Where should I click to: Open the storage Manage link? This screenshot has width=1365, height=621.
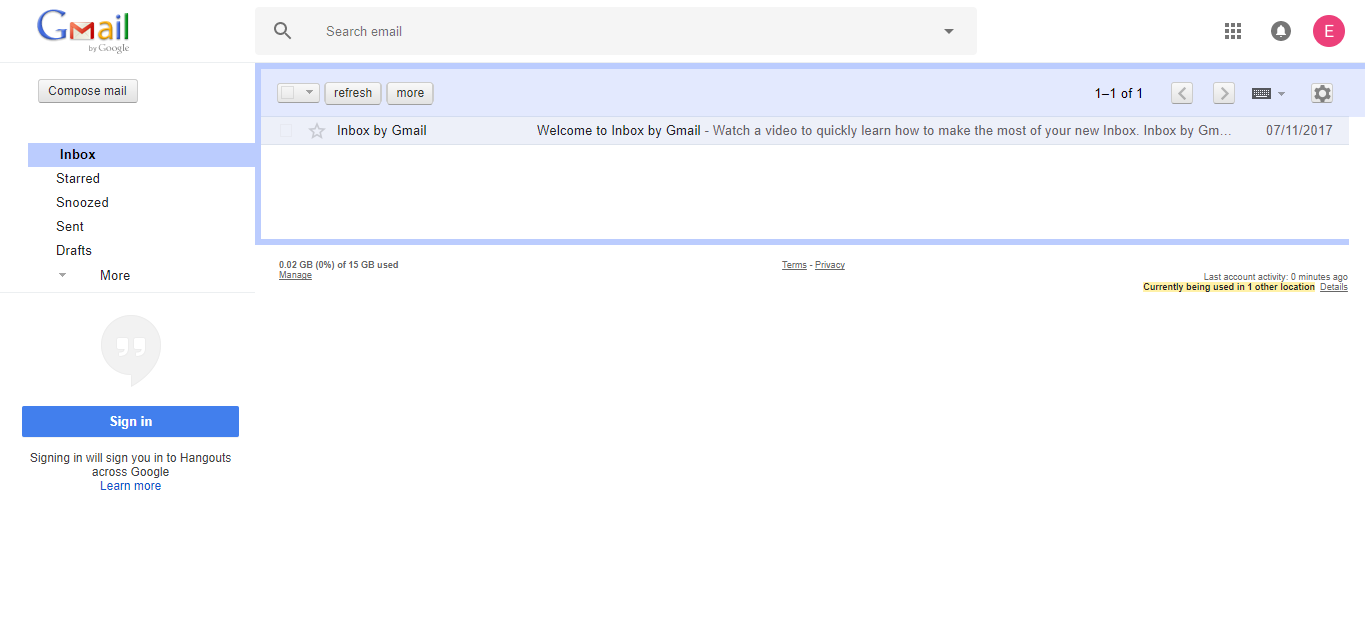click(294, 274)
